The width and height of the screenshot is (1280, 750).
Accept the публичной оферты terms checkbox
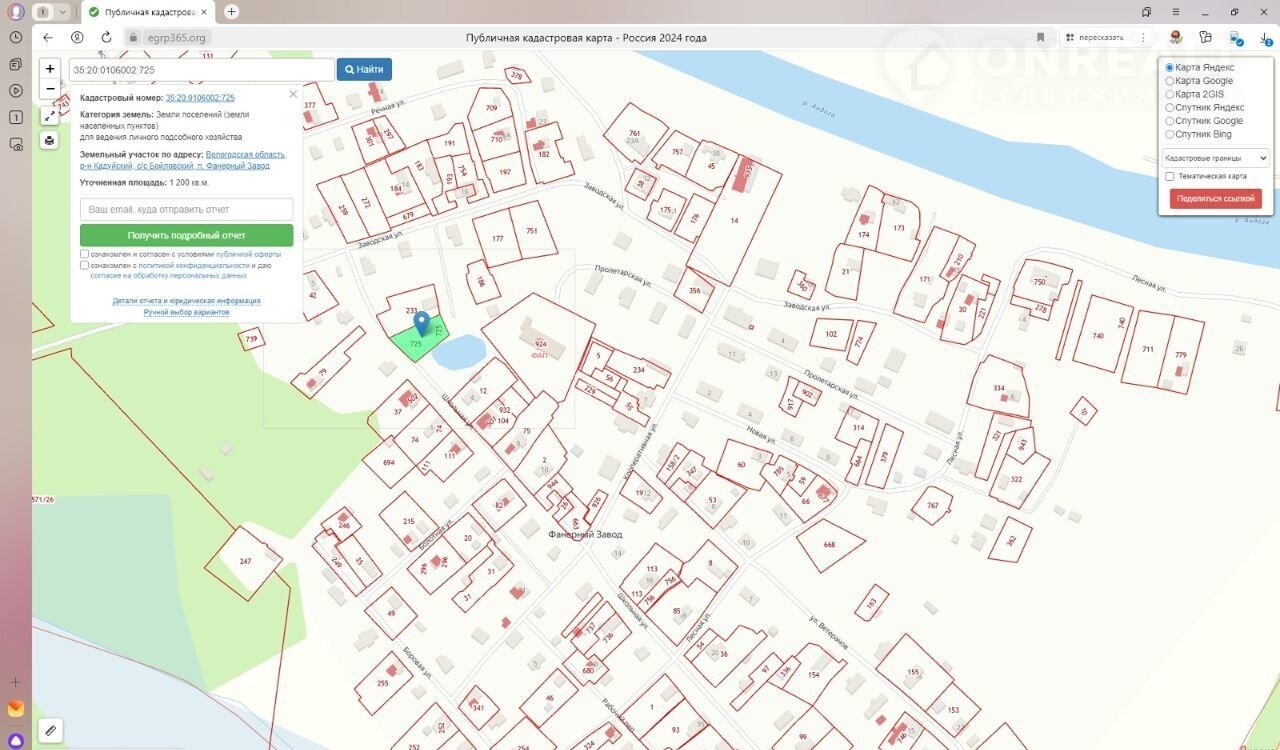tap(85, 254)
